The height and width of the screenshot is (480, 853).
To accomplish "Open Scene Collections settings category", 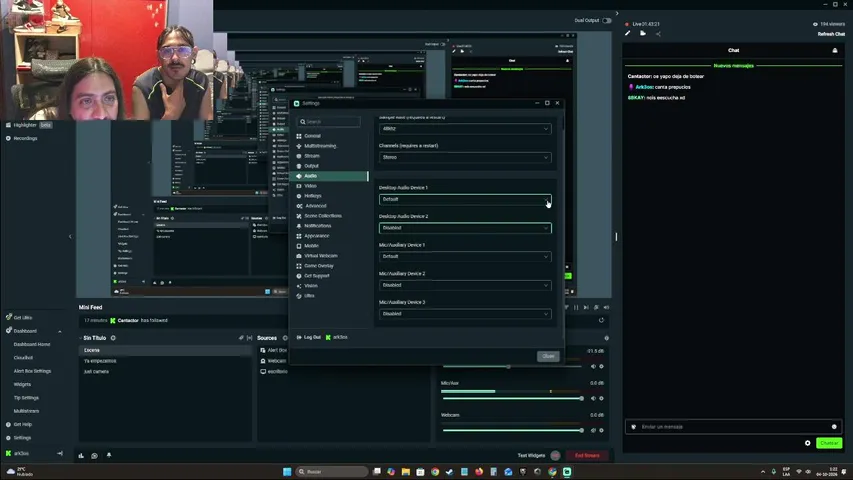I will (x=323, y=216).
